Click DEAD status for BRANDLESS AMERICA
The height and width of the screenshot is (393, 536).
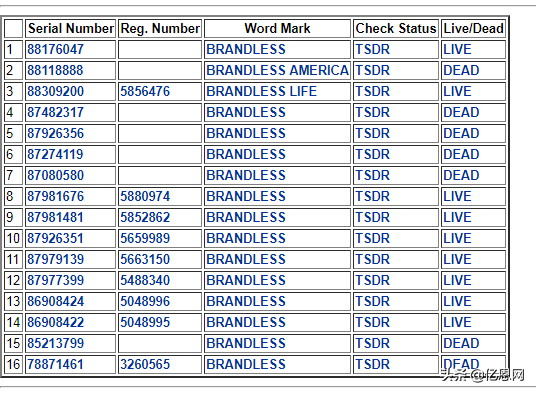pyautogui.click(x=461, y=70)
